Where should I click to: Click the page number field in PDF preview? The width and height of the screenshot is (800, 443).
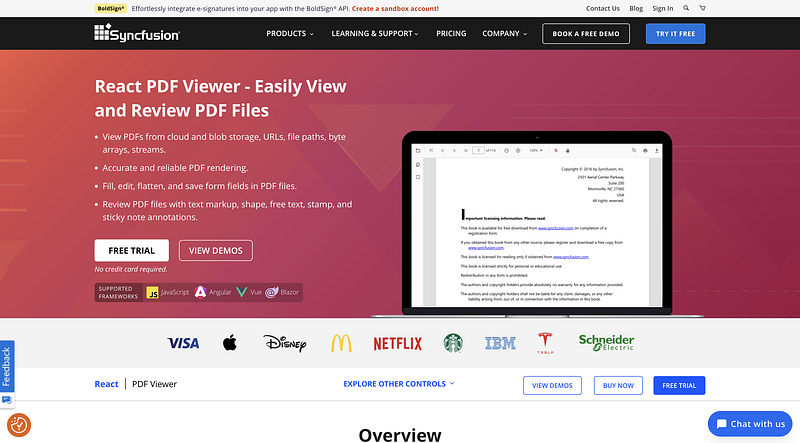point(478,151)
